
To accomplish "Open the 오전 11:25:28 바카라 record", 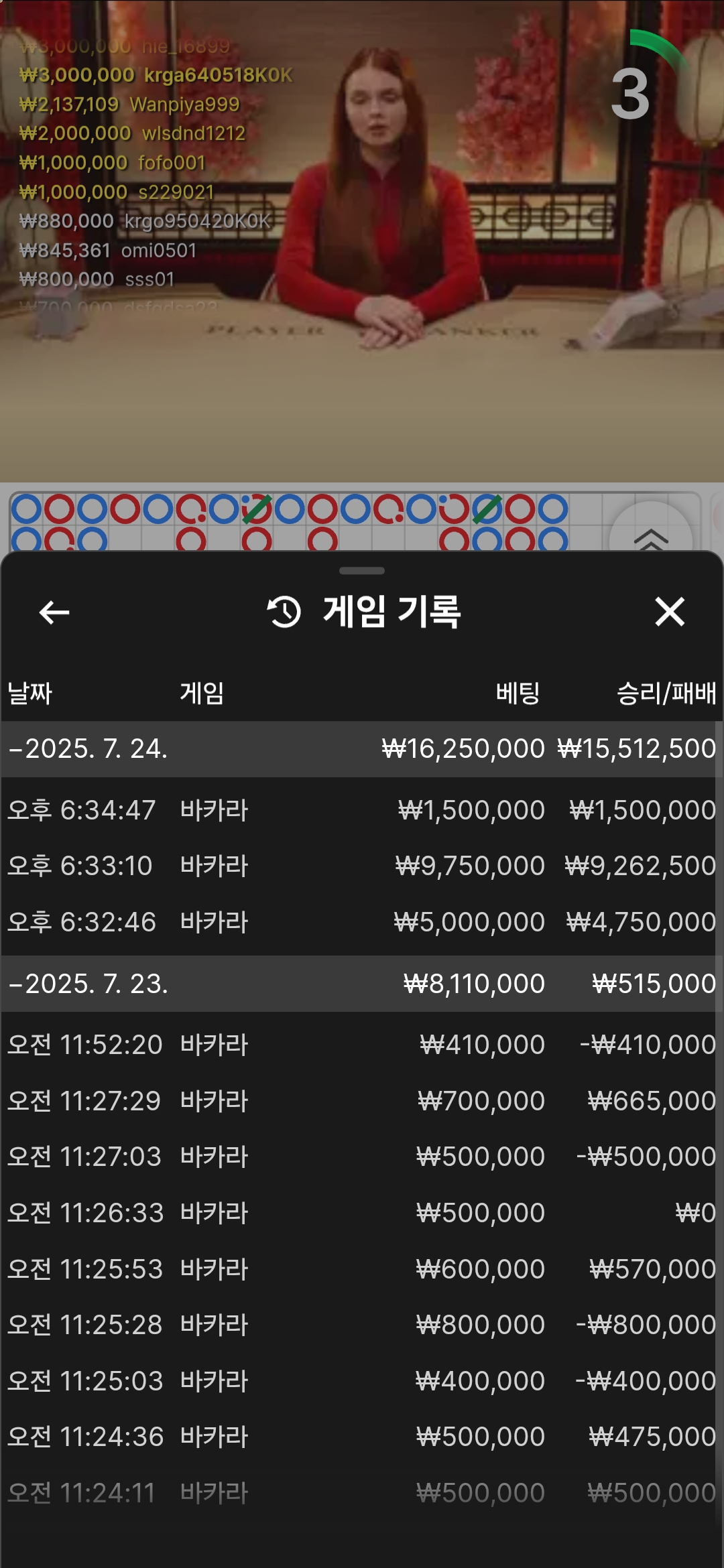I will [362, 1325].
